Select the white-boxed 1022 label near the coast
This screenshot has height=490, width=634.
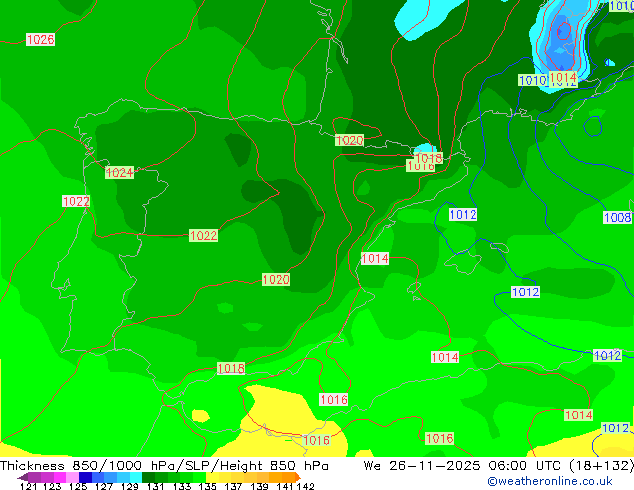coord(76,201)
